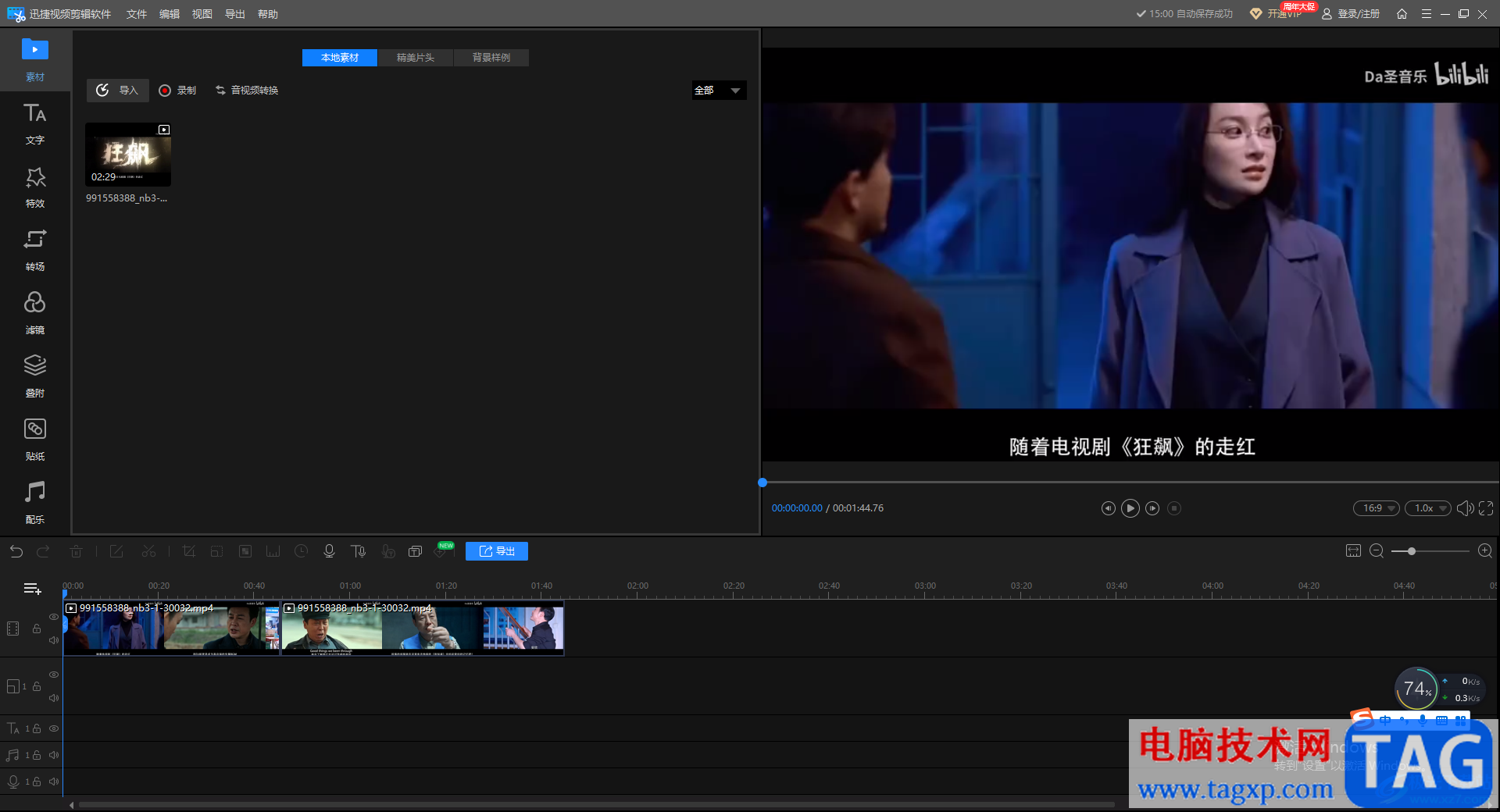Click the home icon in the title bar

[1402, 14]
